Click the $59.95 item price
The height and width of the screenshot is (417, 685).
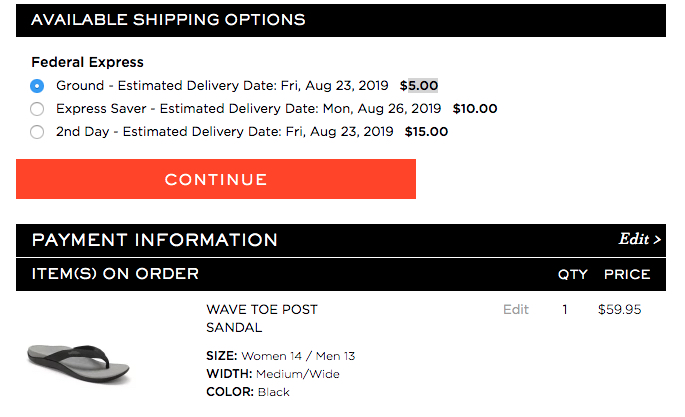click(619, 310)
